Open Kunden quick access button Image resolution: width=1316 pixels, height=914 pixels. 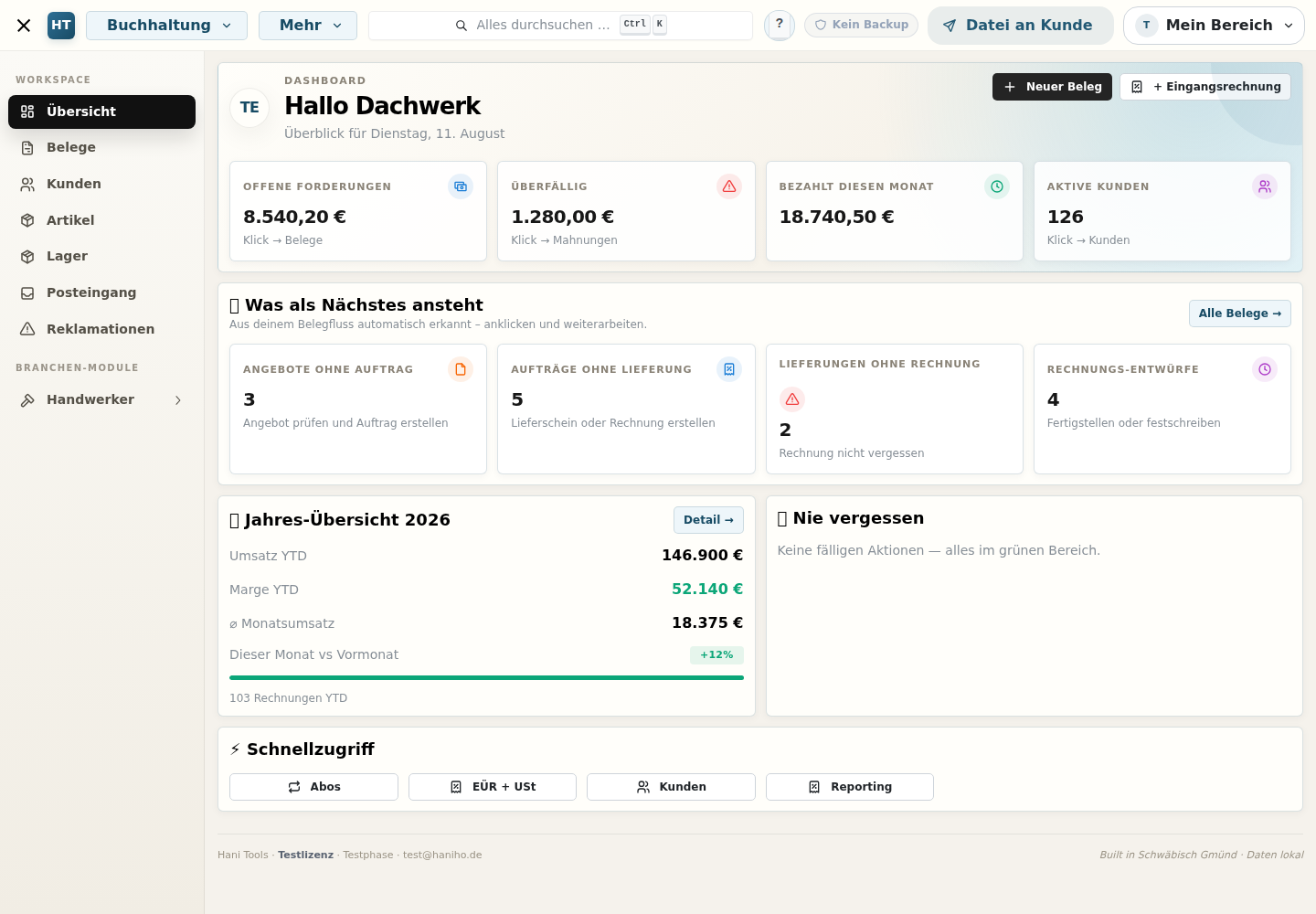point(671,787)
